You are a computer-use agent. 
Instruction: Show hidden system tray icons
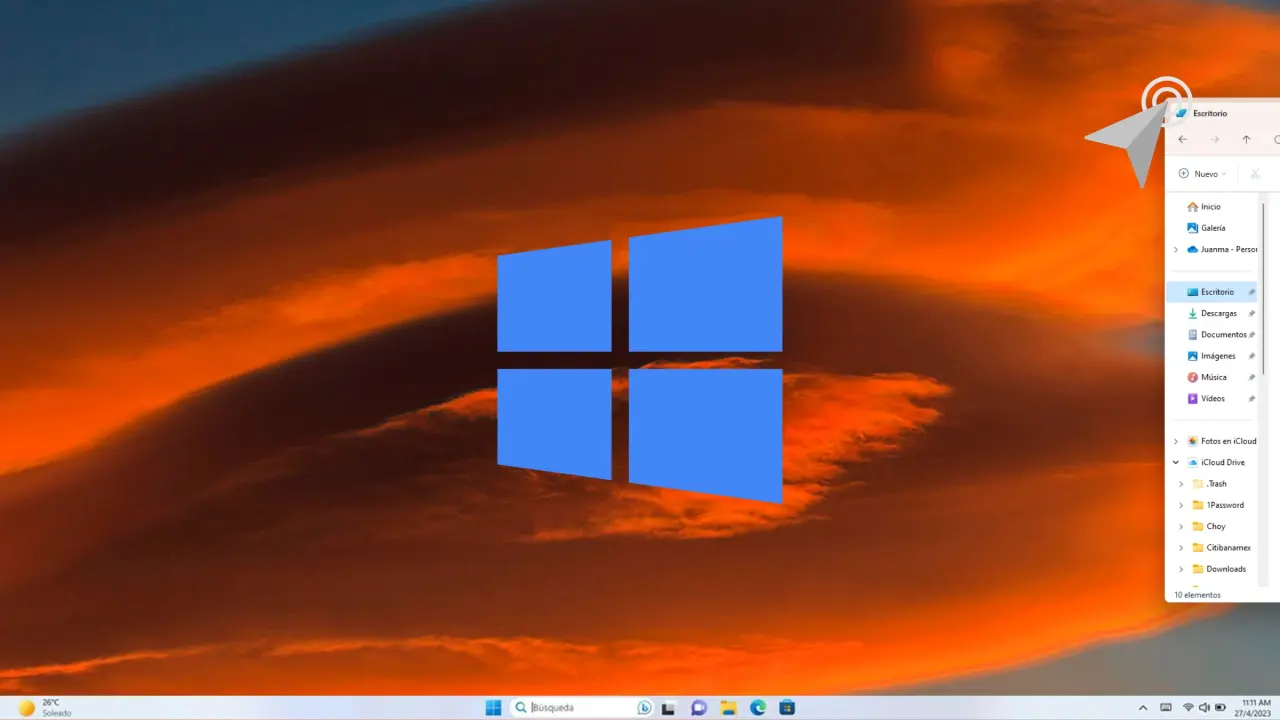point(1143,708)
